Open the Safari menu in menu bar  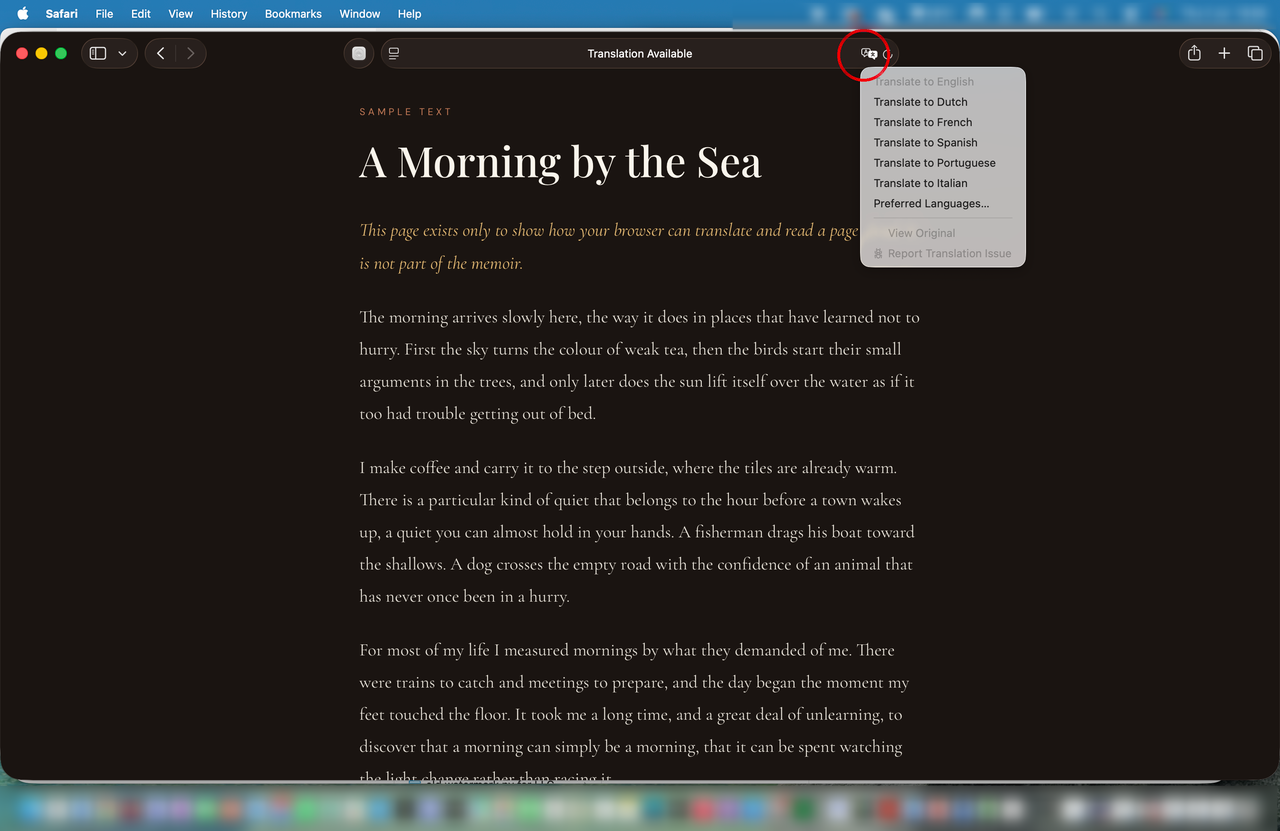click(x=62, y=14)
